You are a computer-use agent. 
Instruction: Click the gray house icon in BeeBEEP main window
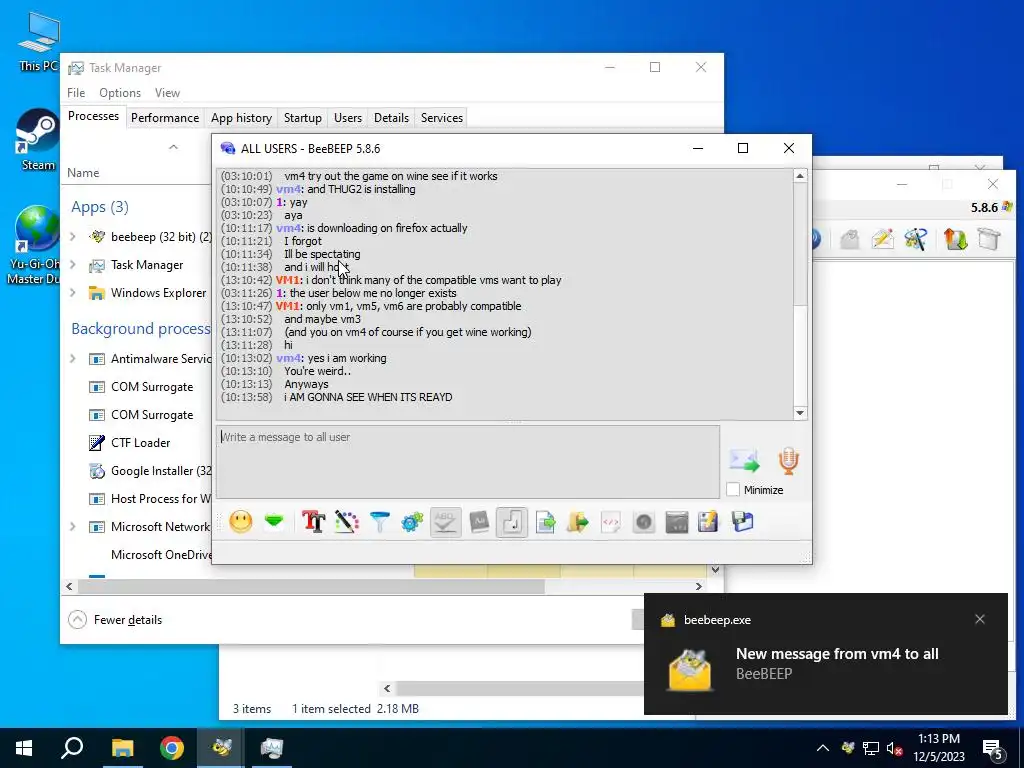[x=850, y=239]
